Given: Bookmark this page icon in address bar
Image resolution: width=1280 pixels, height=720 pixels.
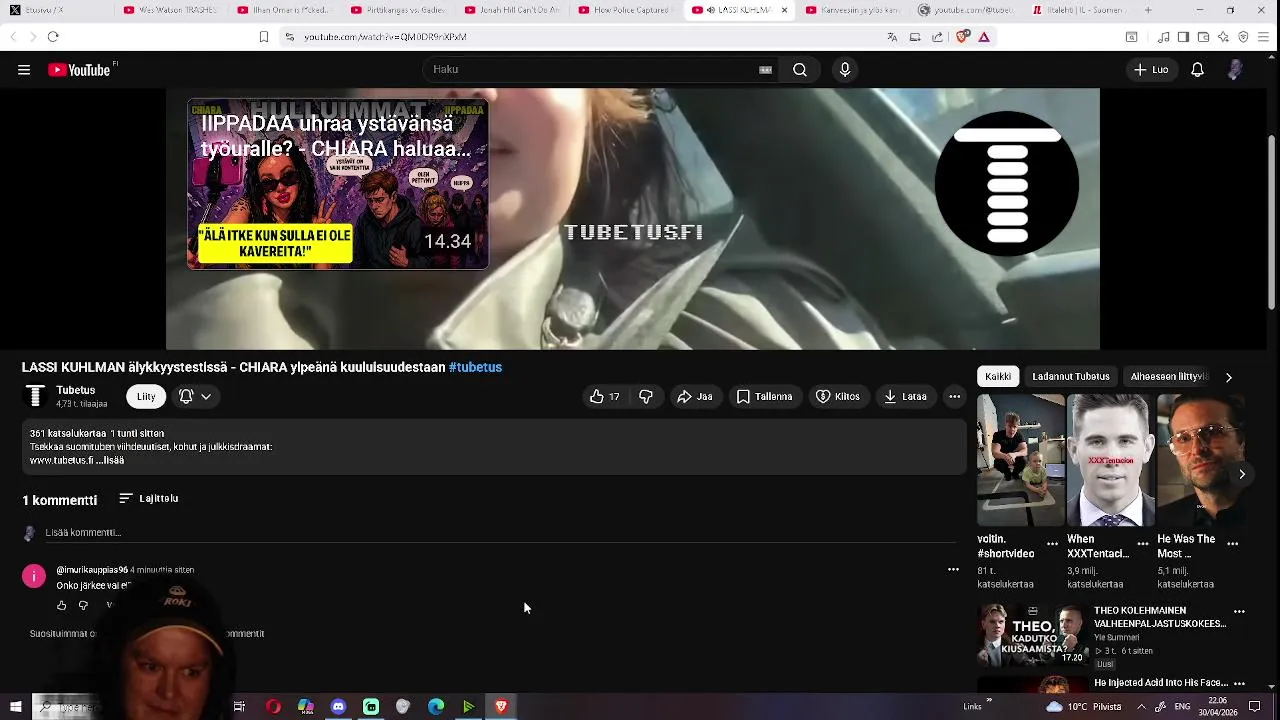Looking at the screenshot, I should click(x=264, y=37).
